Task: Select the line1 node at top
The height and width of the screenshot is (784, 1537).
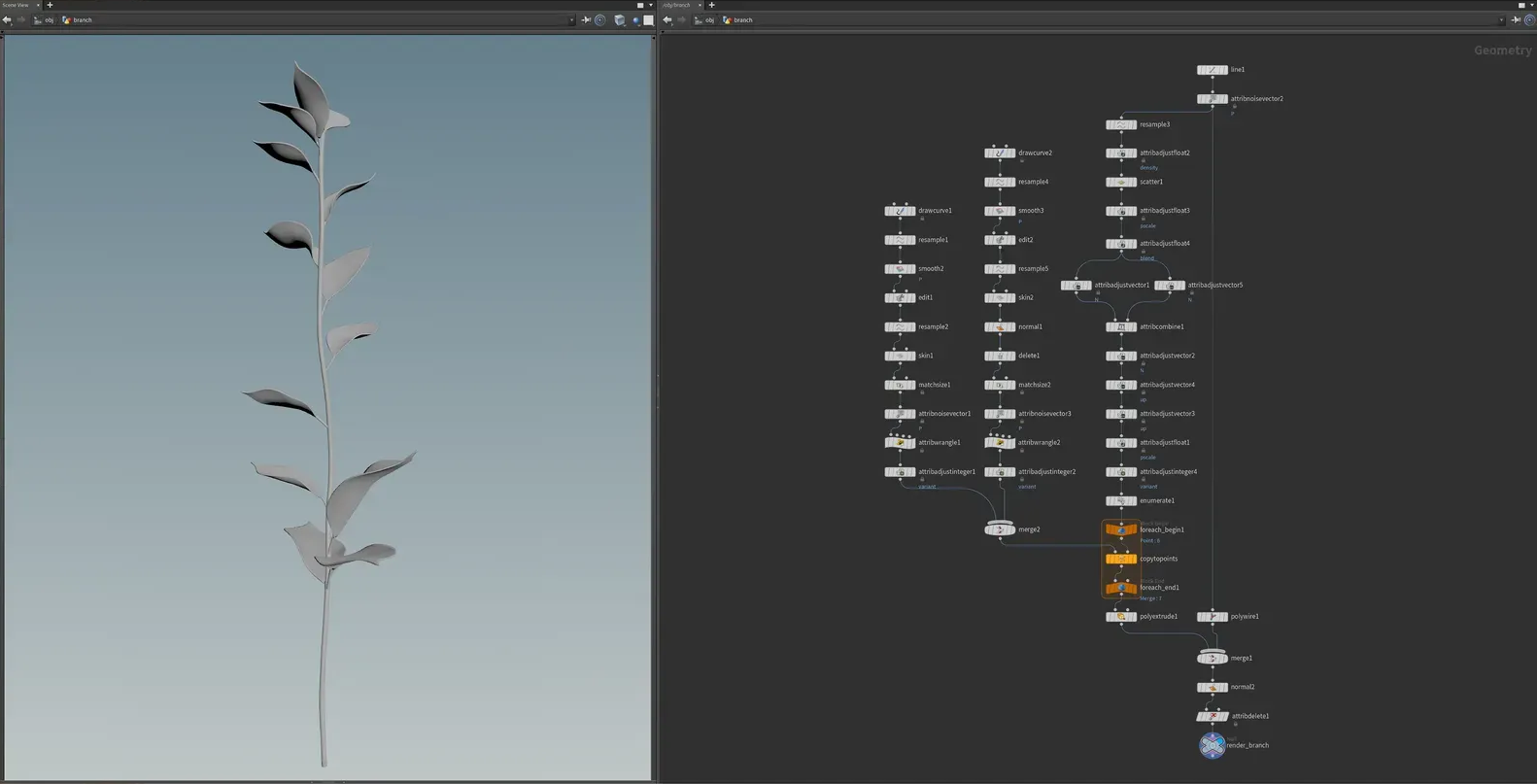Action: click(x=1212, y=70)
